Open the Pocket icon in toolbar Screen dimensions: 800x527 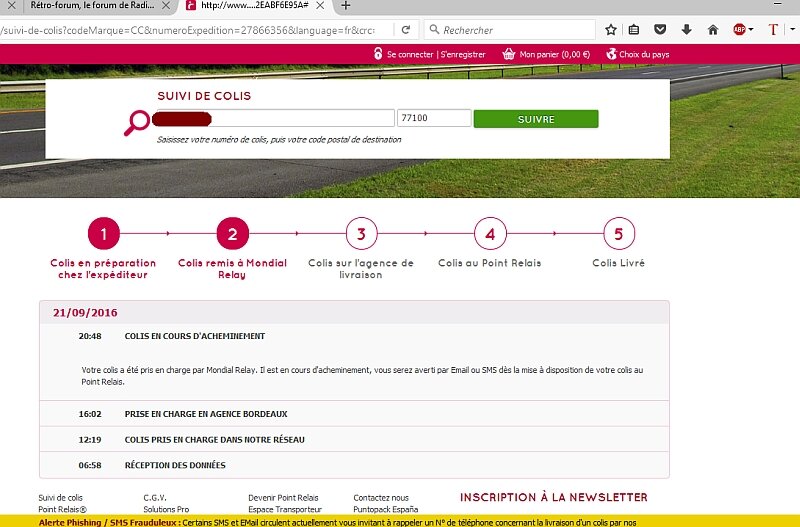point(660,30)
